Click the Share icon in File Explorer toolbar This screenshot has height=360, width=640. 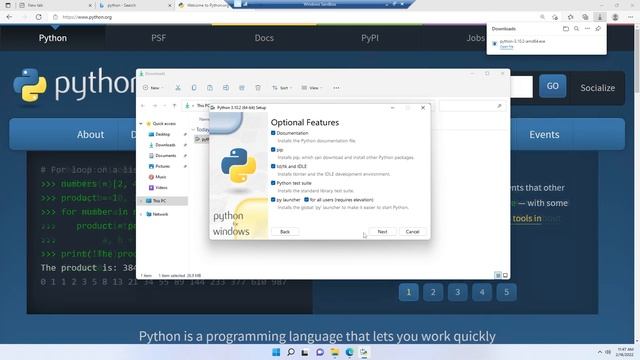click(x=242, y=88)
